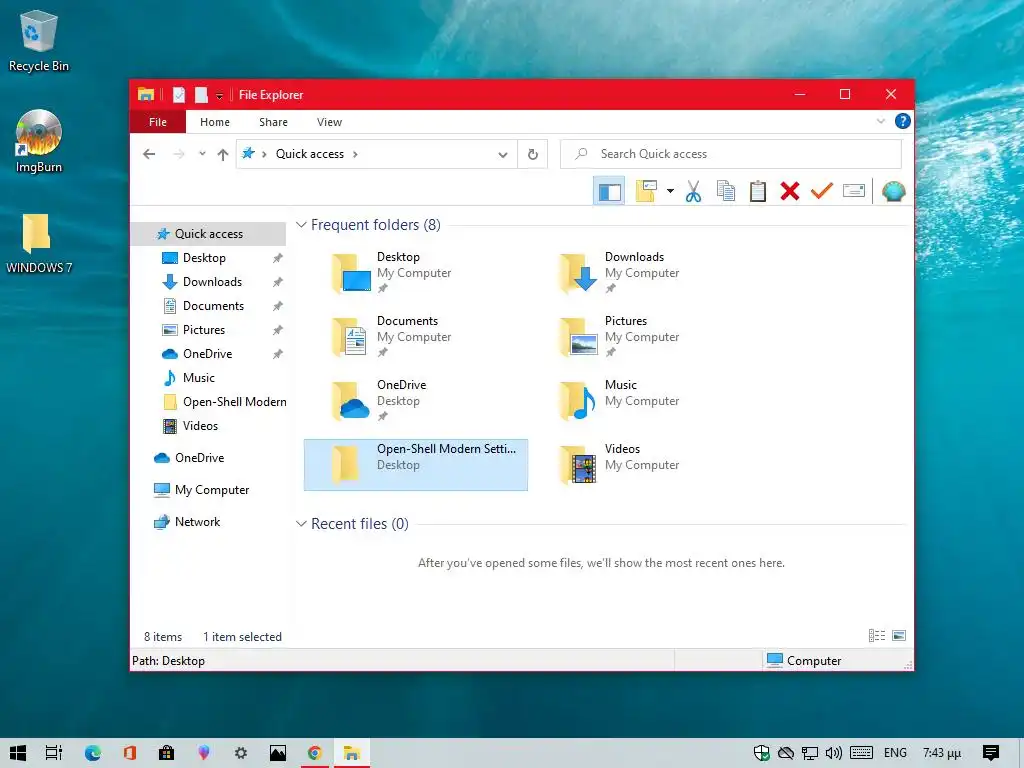Click the Copy toolbar icon
This screenshot has height=768, width=1024.
click(726, 191)
